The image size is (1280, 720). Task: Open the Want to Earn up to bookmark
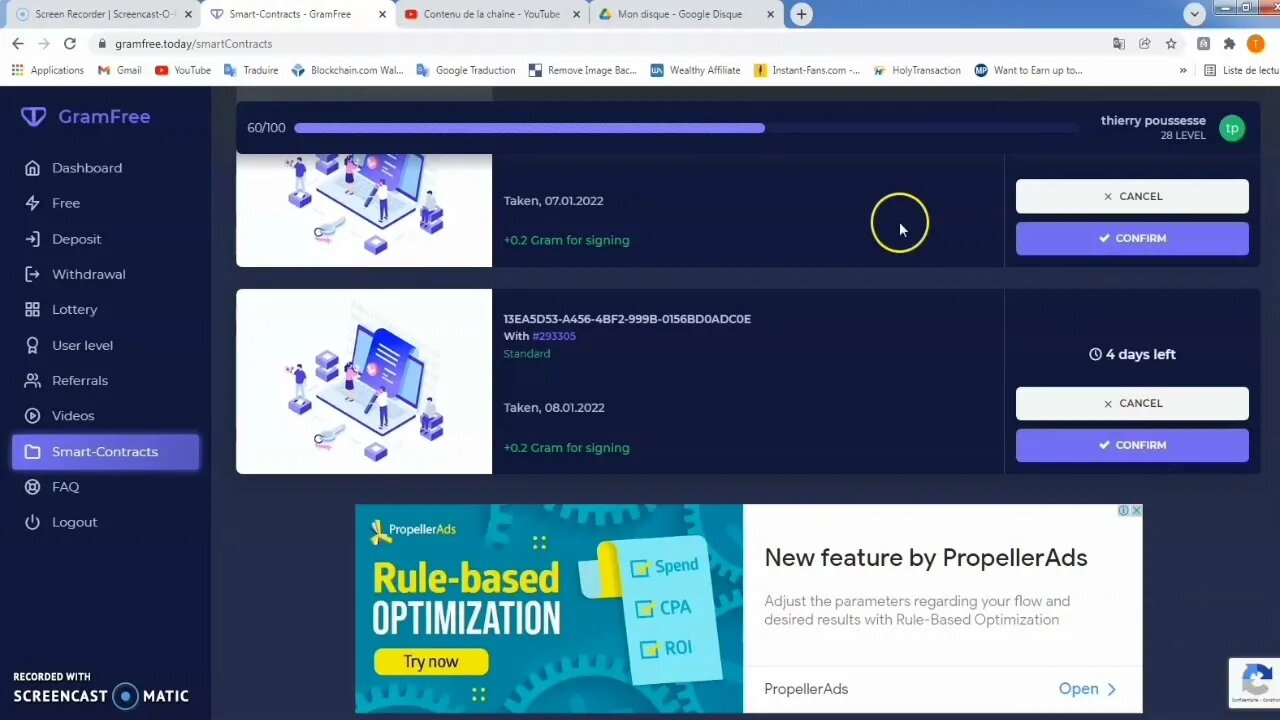(x=1028, y=70)
